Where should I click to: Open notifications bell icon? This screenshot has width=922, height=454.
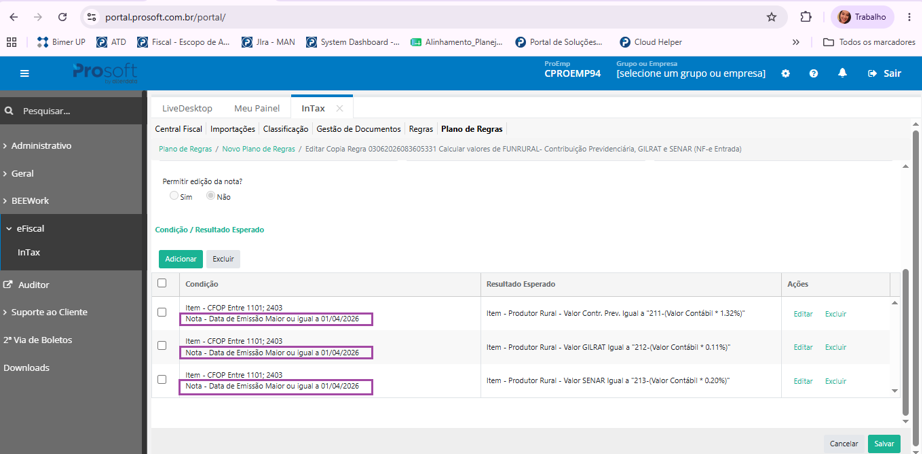[x=843, y=73]
